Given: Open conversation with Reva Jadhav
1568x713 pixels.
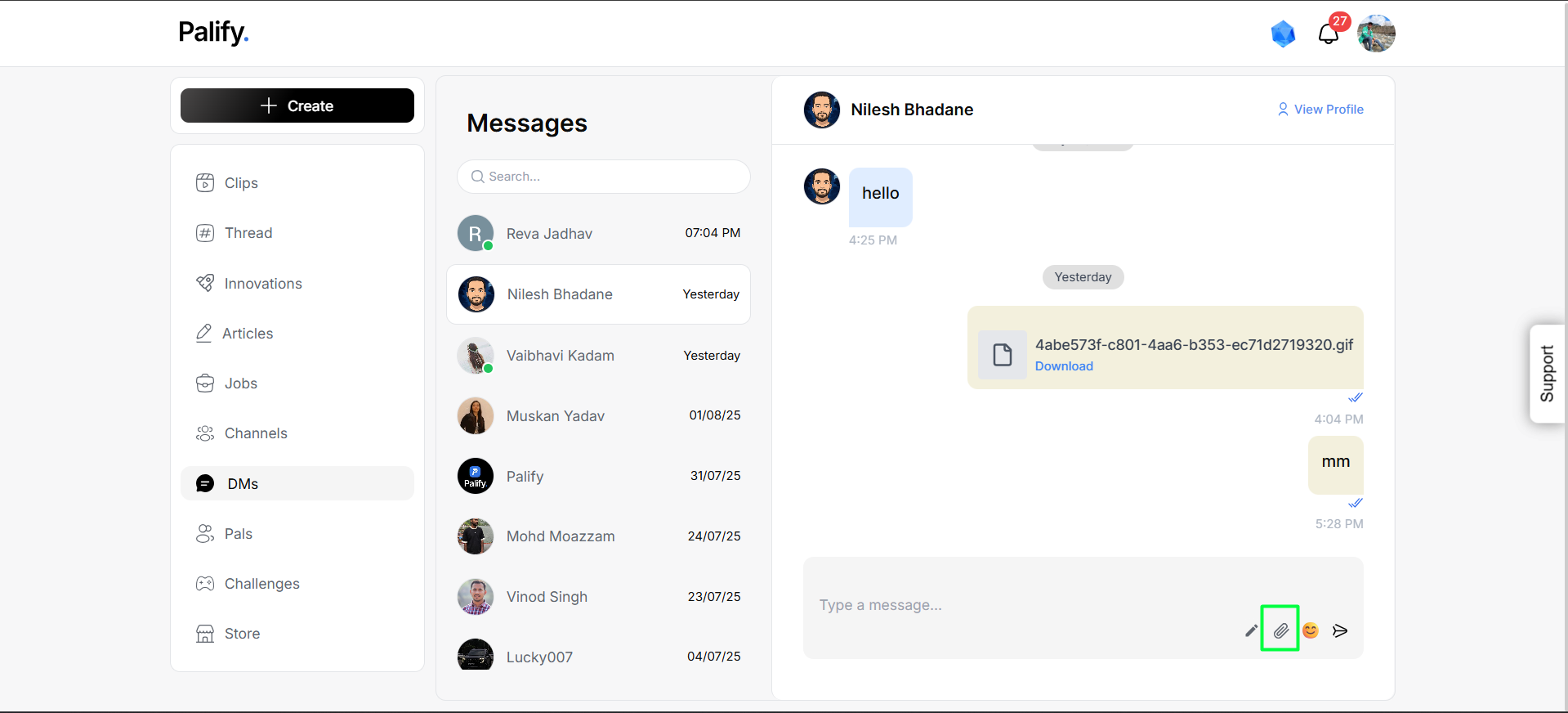Looking at the screenshot, I should (599, 233).
